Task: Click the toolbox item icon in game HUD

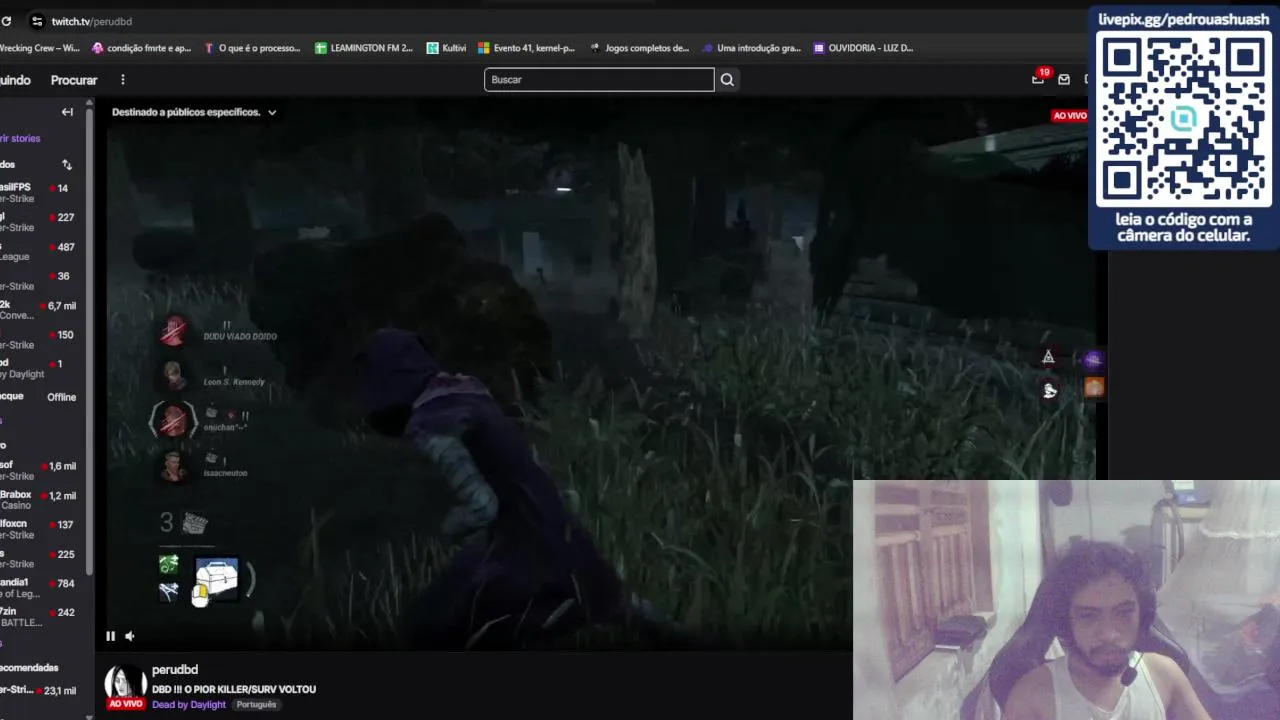Action: (x=217, y=579)
